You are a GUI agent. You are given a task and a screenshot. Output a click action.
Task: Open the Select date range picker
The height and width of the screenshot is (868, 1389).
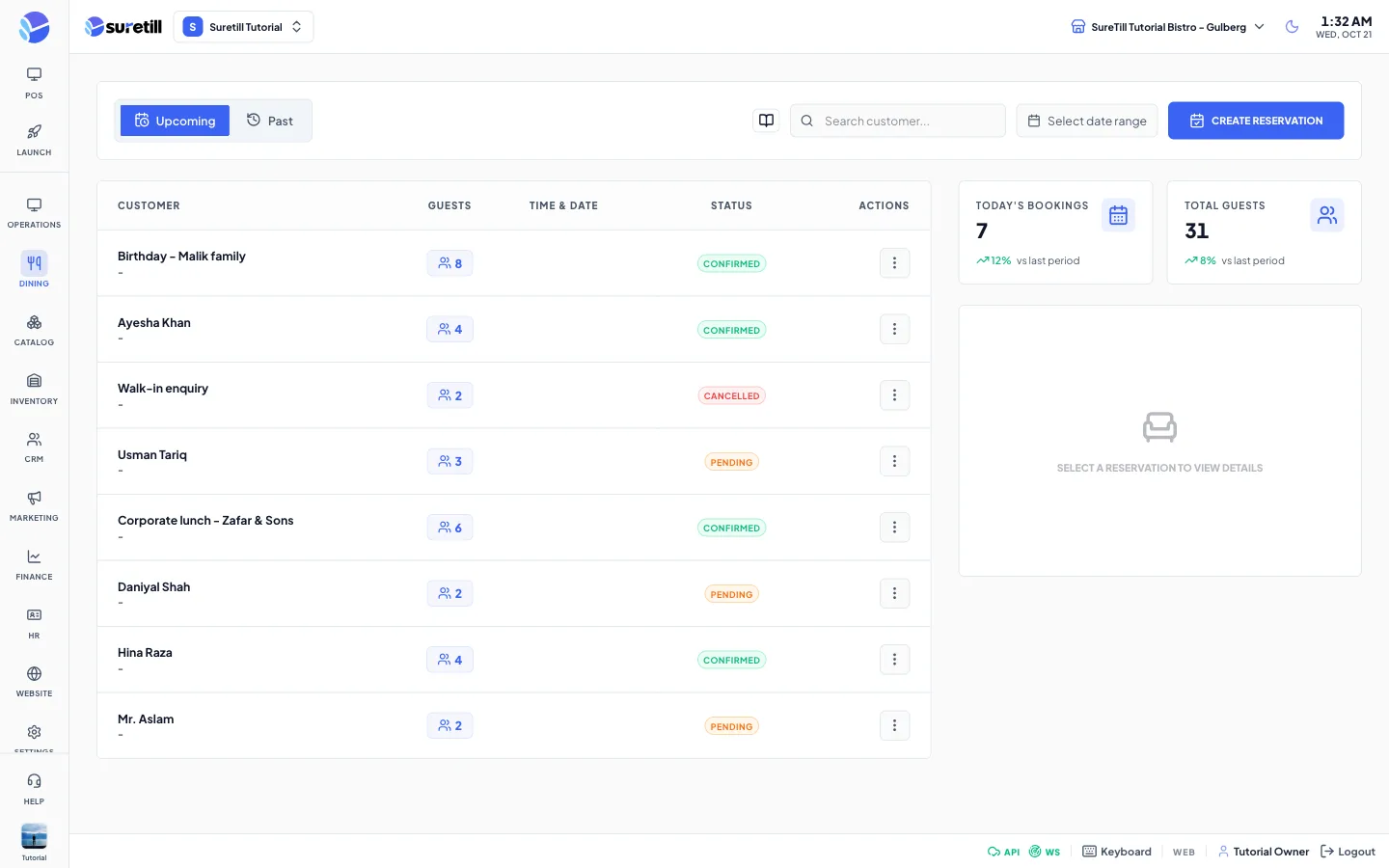1087,121
